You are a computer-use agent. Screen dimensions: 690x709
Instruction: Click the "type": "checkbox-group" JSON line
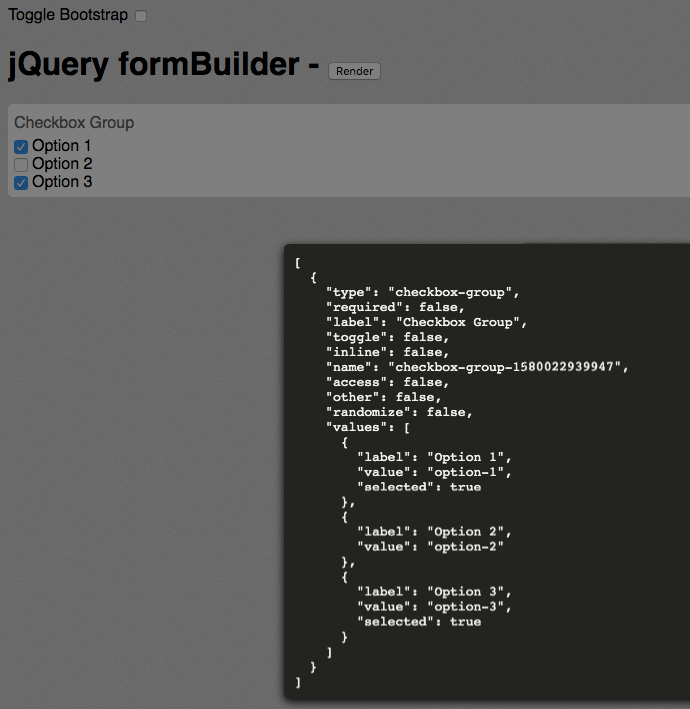pos(423,292)
